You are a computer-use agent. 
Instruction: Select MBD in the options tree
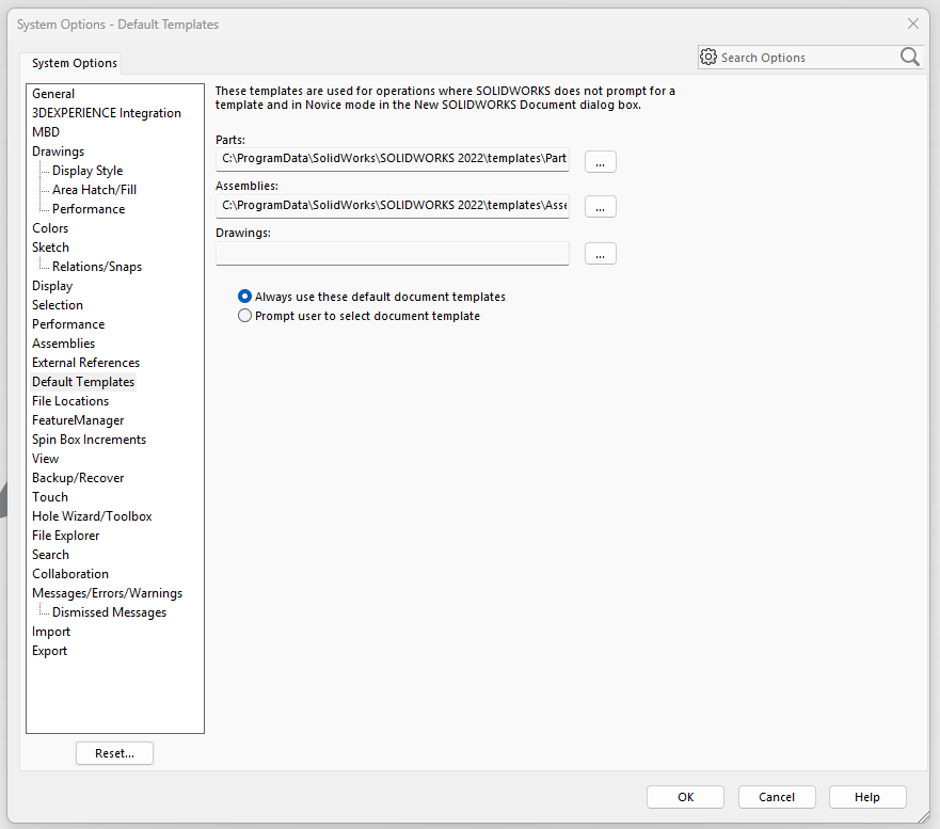point(46,132)
